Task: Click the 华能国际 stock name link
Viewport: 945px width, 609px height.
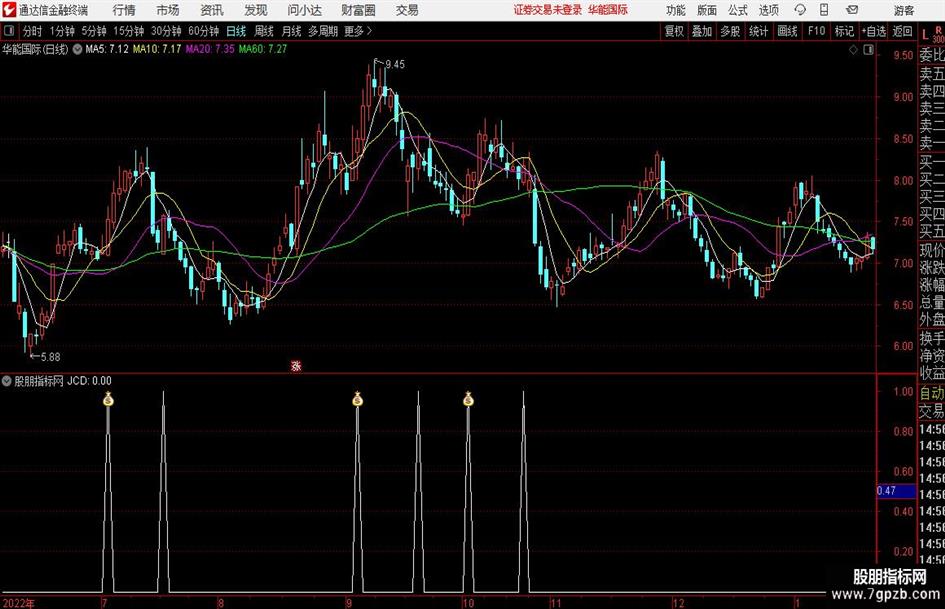Action: (x=608, y=10)
